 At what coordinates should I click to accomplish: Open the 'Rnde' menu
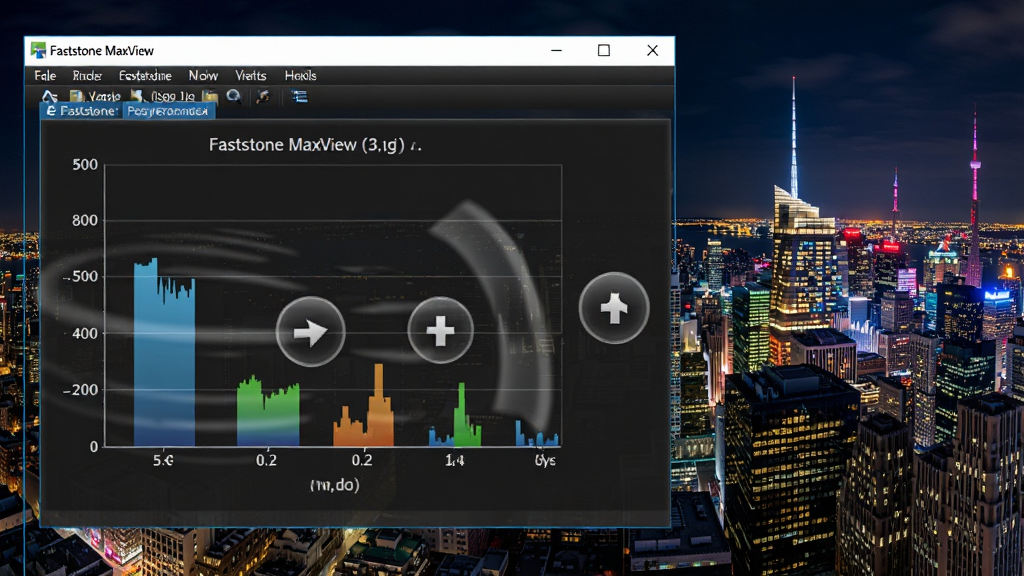87,76
